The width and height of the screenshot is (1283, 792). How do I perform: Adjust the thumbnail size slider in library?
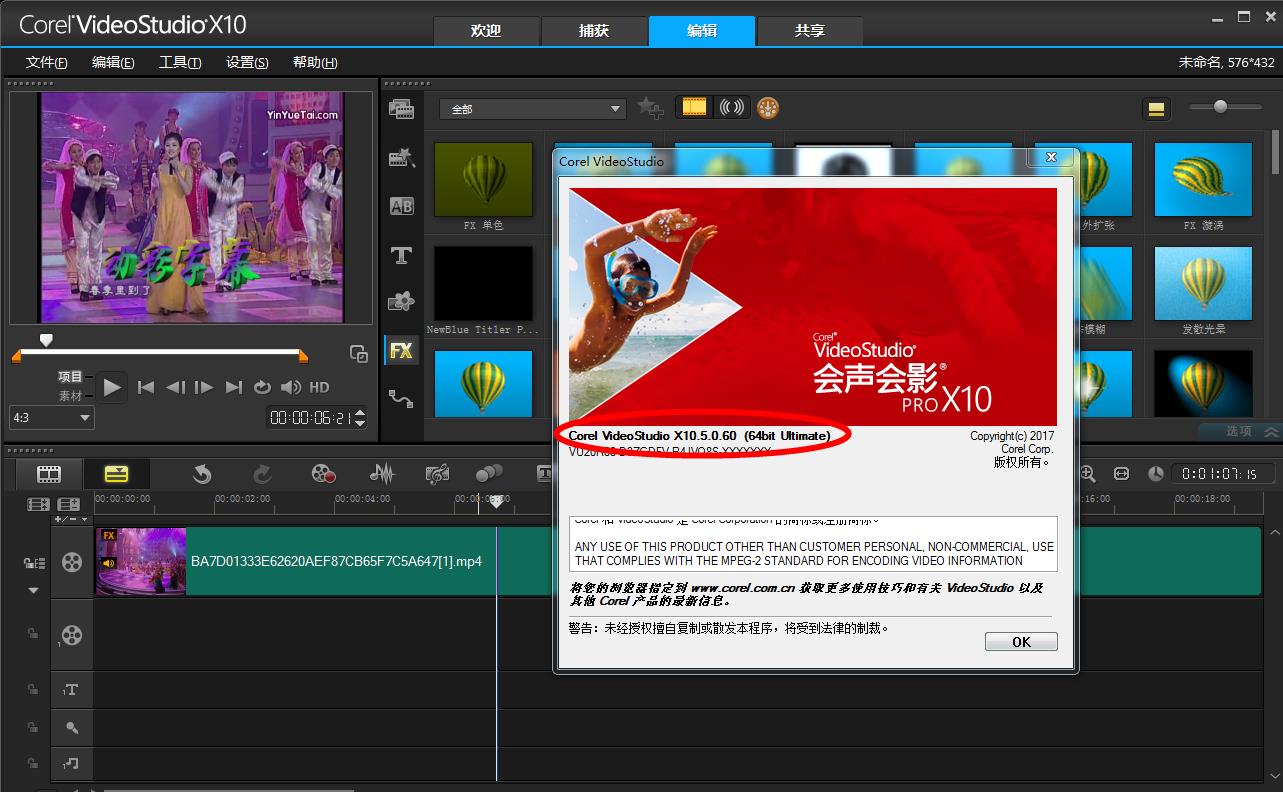[x=1220, y=107]
